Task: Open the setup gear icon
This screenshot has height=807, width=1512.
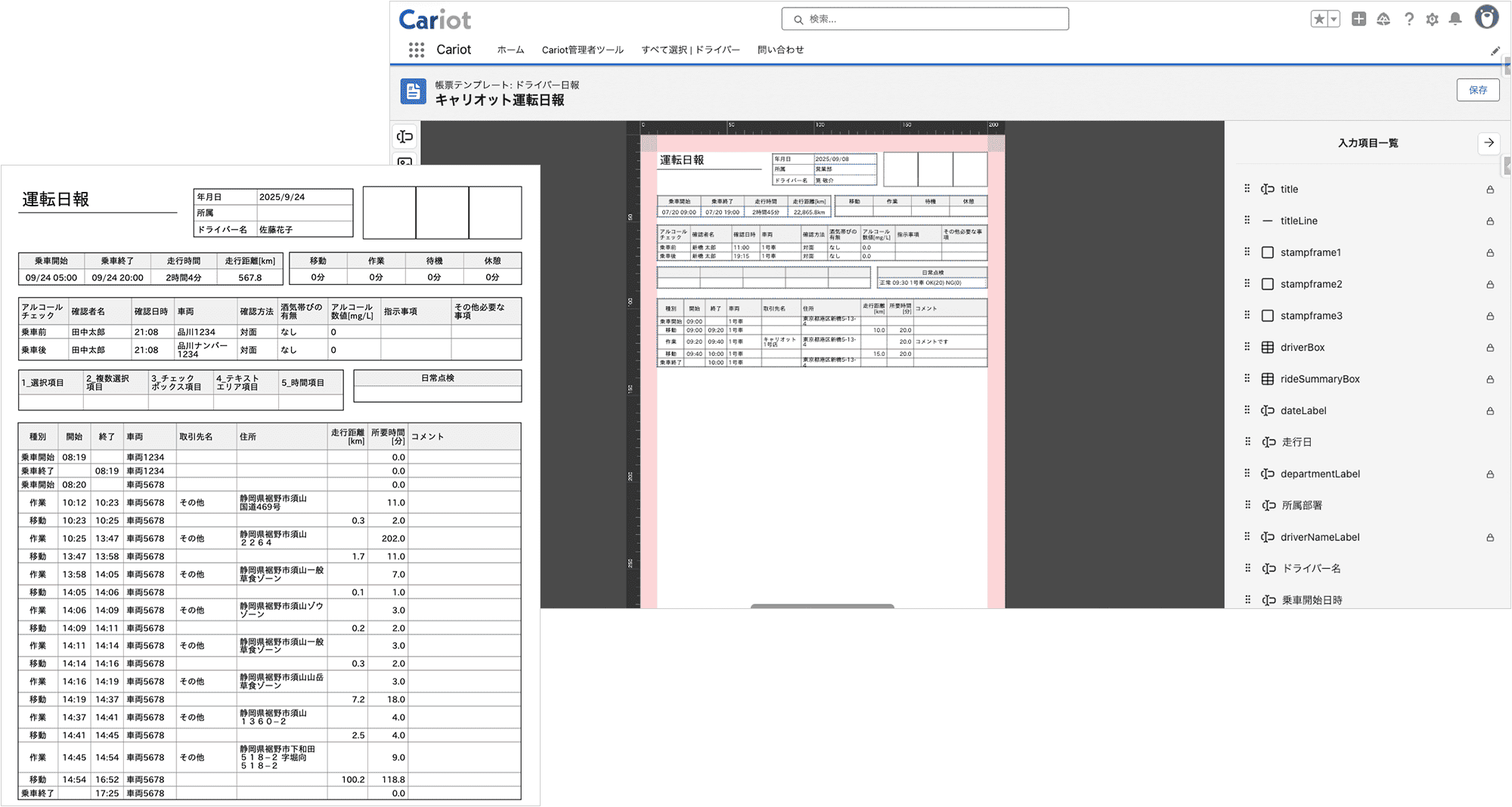Action: (1432, 20)
